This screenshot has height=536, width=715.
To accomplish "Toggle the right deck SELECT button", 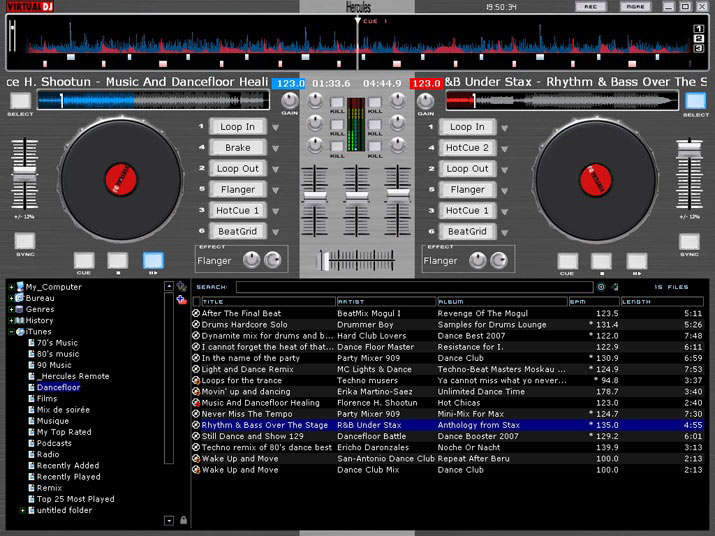I will click(695, 101).
